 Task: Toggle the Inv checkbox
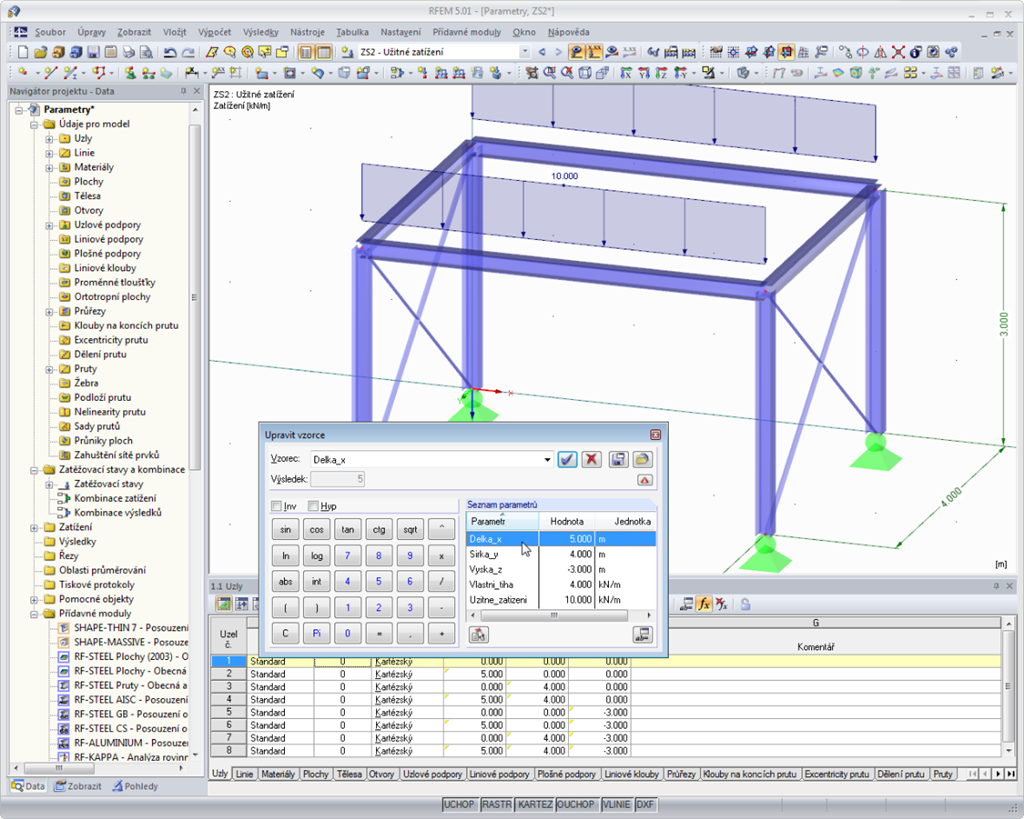[276, 506]
